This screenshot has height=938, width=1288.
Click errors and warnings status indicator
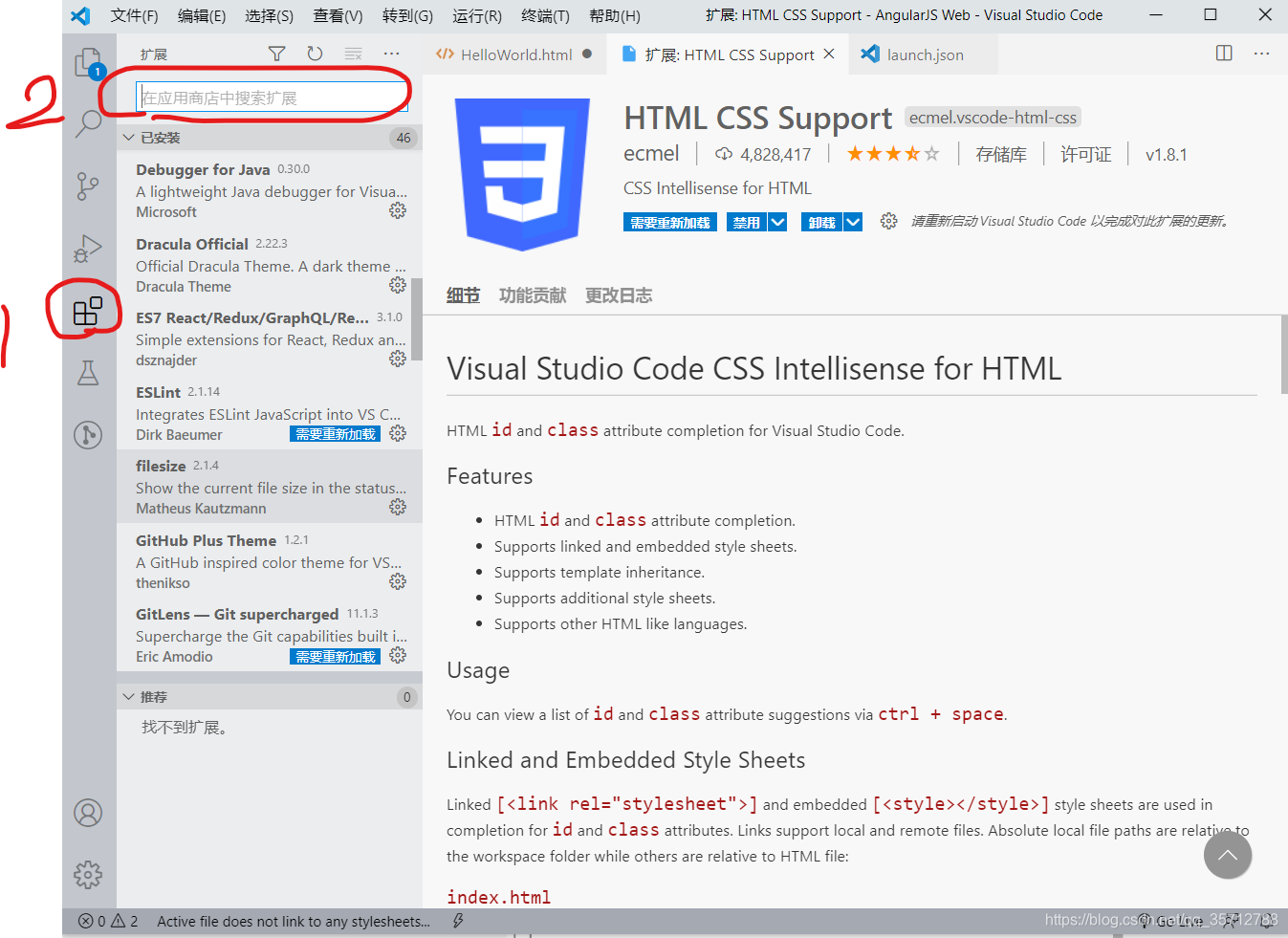click(108, 922)
